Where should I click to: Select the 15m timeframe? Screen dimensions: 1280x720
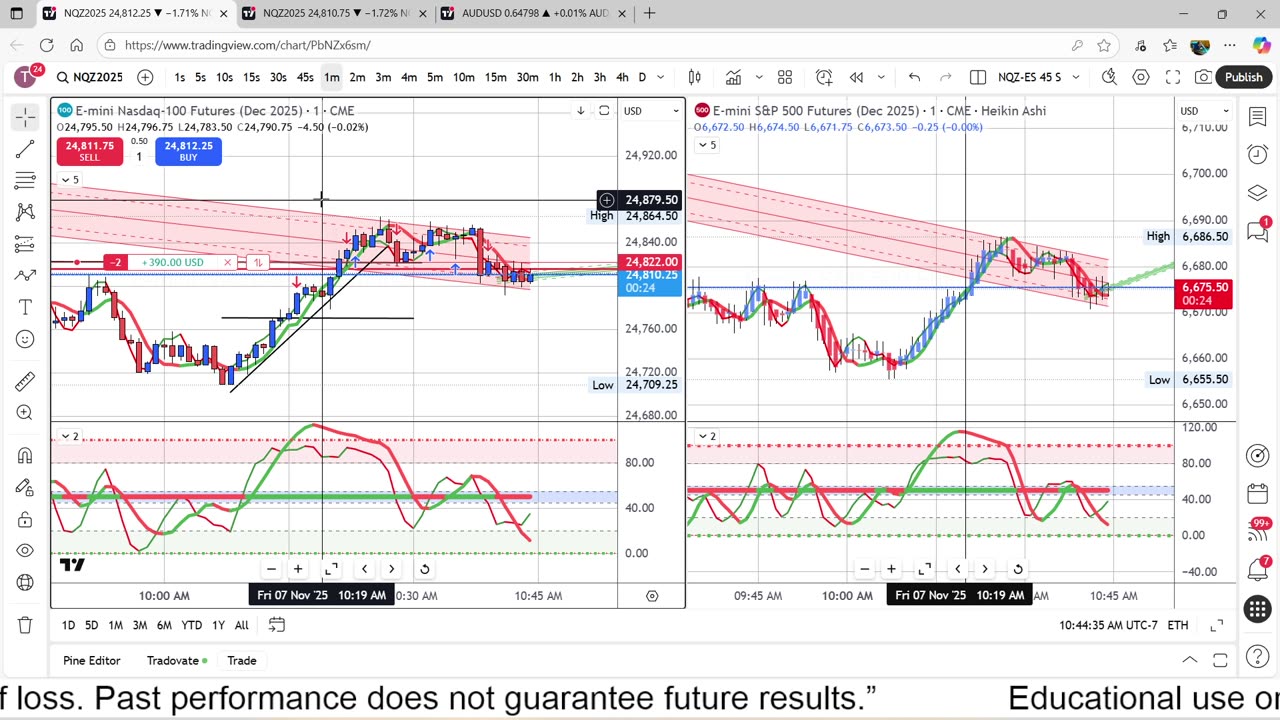(495, 77)
